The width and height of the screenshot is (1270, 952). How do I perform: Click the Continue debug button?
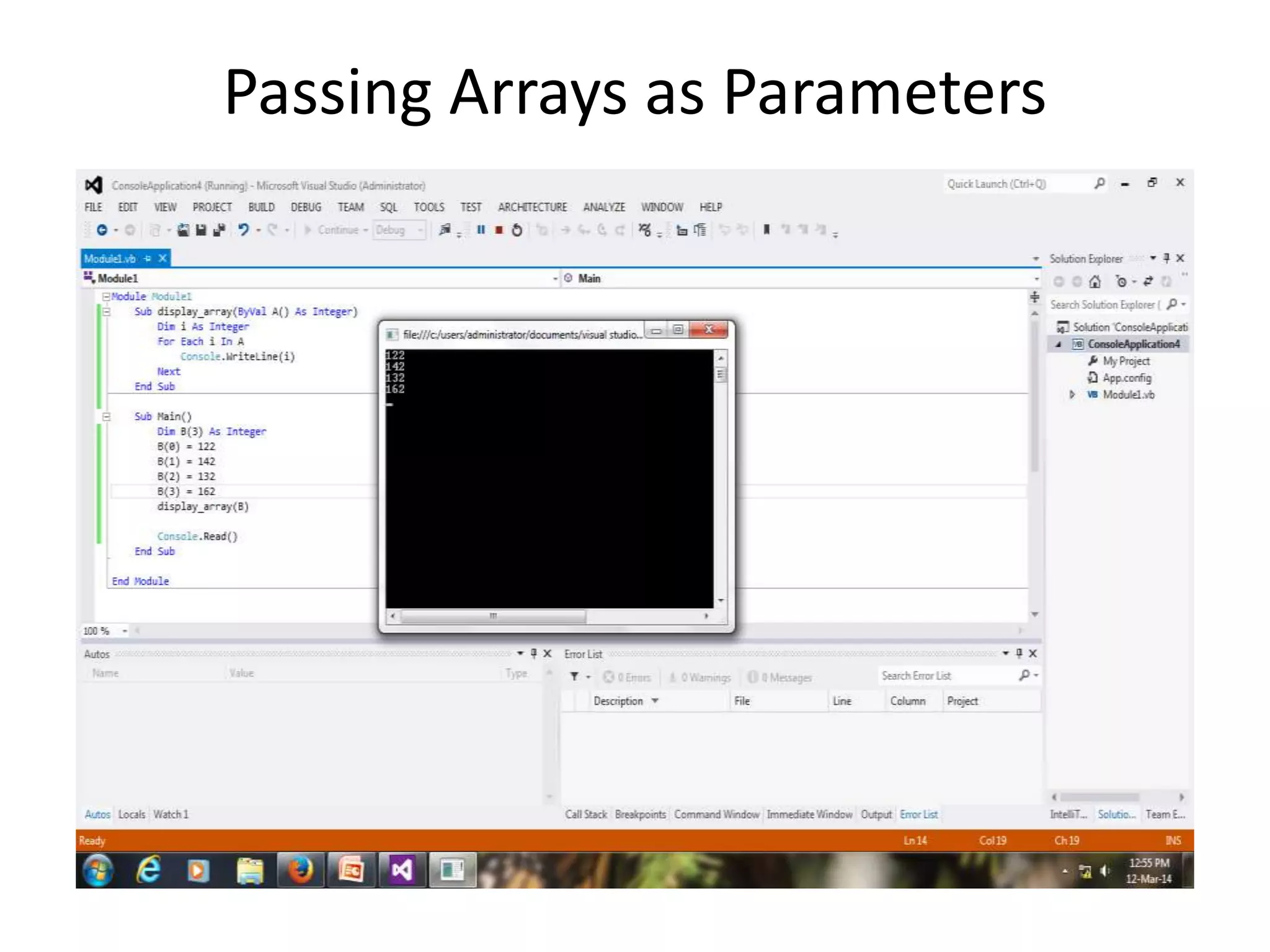pos(331,230)
